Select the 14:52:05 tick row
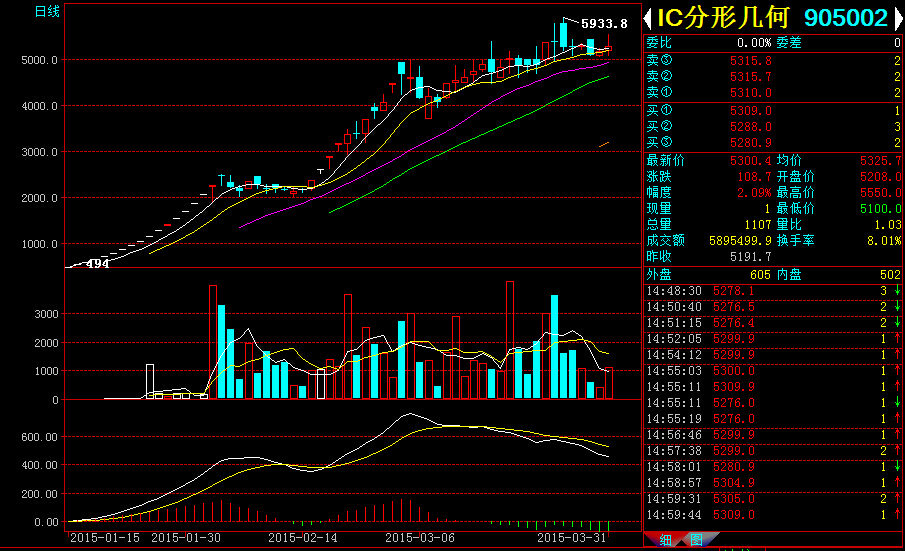The height and width of the screenshot is (551, 905). pos(773,339)
